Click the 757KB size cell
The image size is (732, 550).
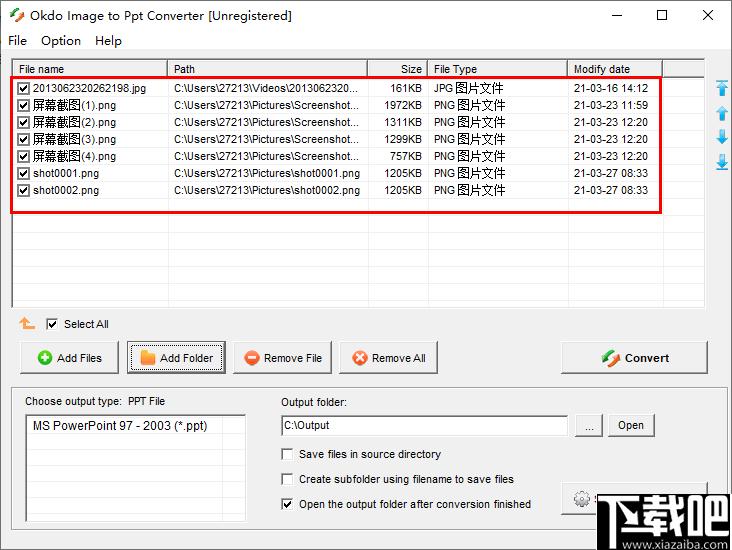pos(406,156)
